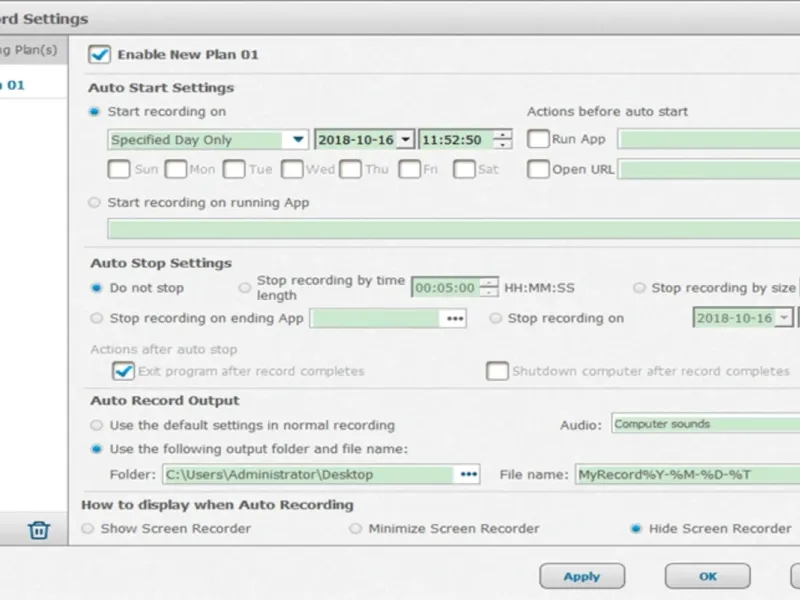Check the Wed day checkbox

(292, 169)
